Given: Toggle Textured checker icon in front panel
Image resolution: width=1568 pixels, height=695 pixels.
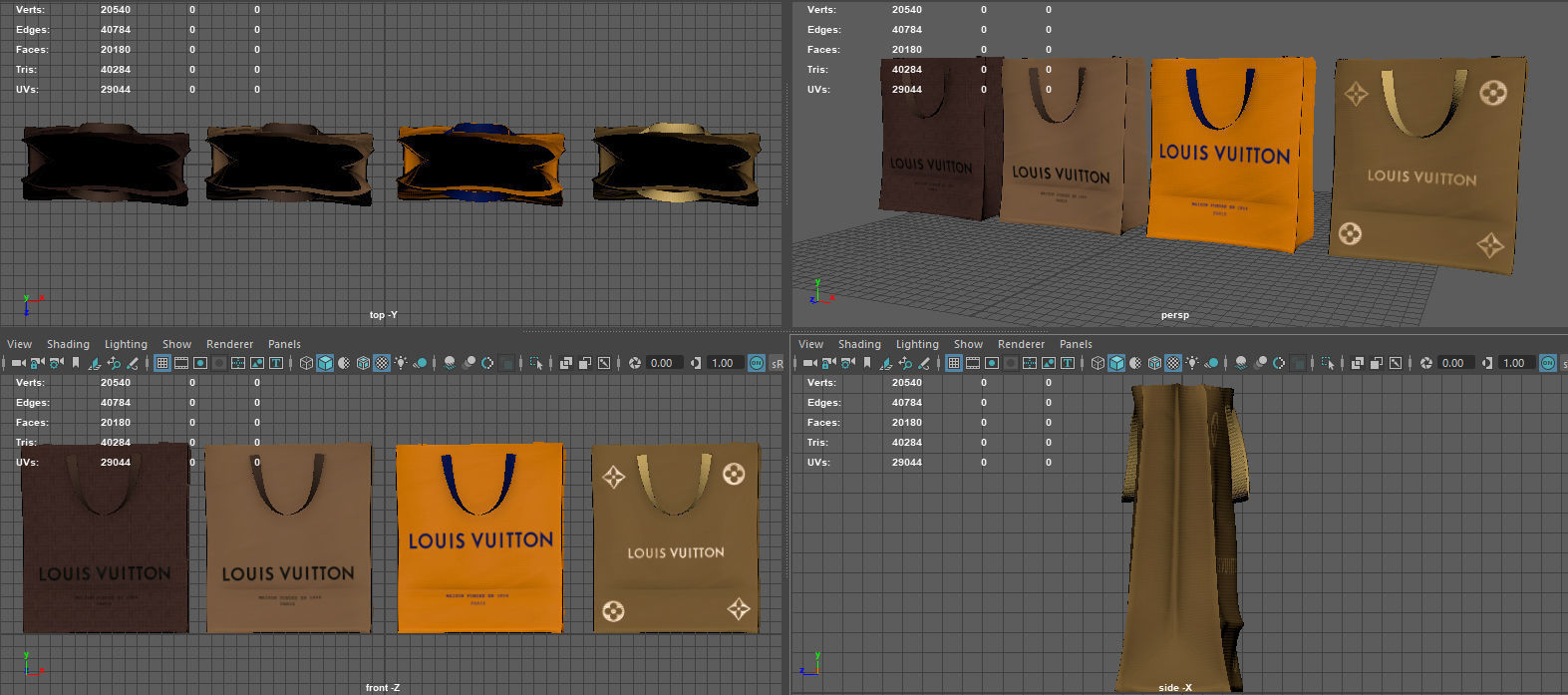Looking at the screenshot, I should (382, 363).
